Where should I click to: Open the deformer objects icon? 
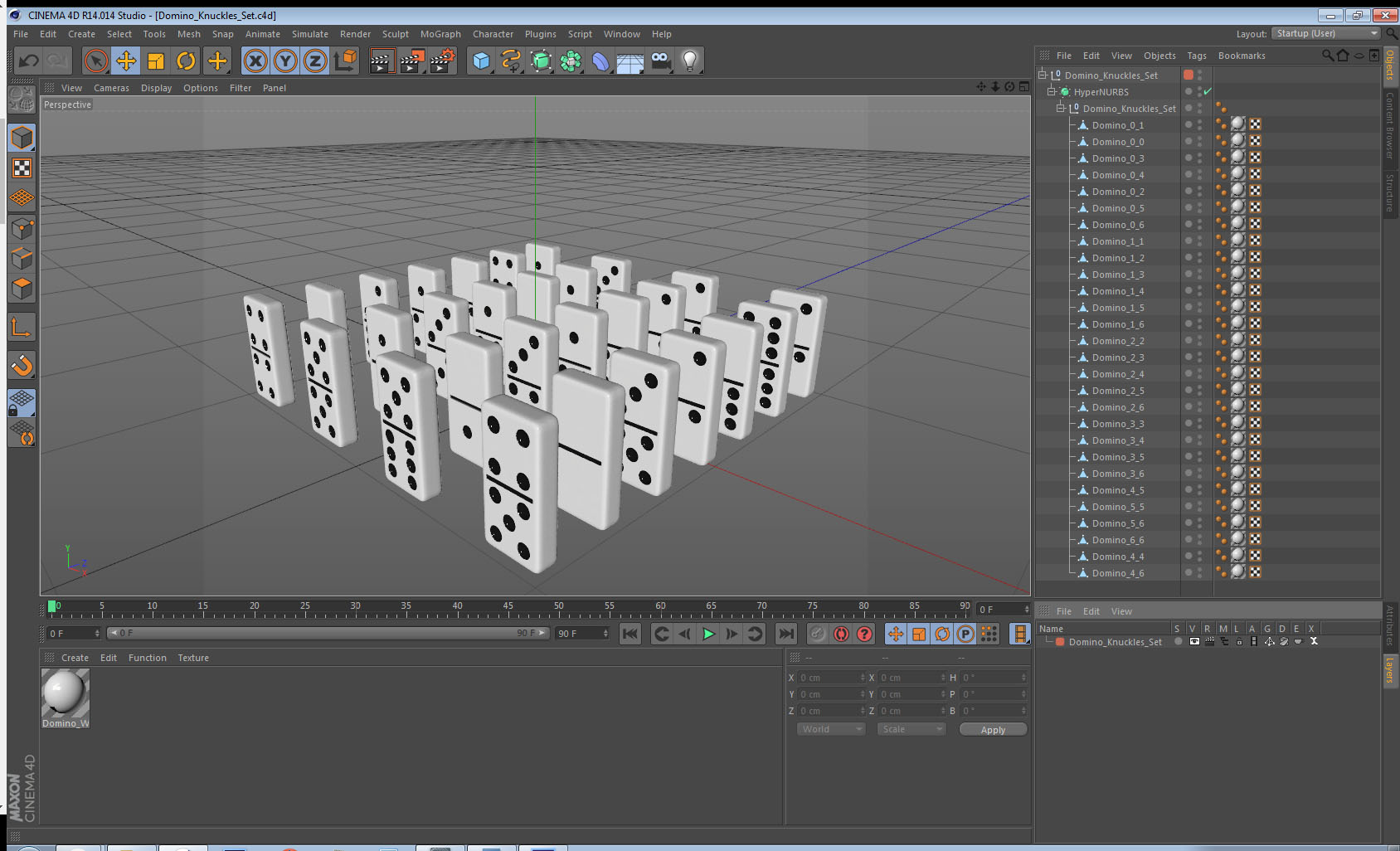(600, 61)
